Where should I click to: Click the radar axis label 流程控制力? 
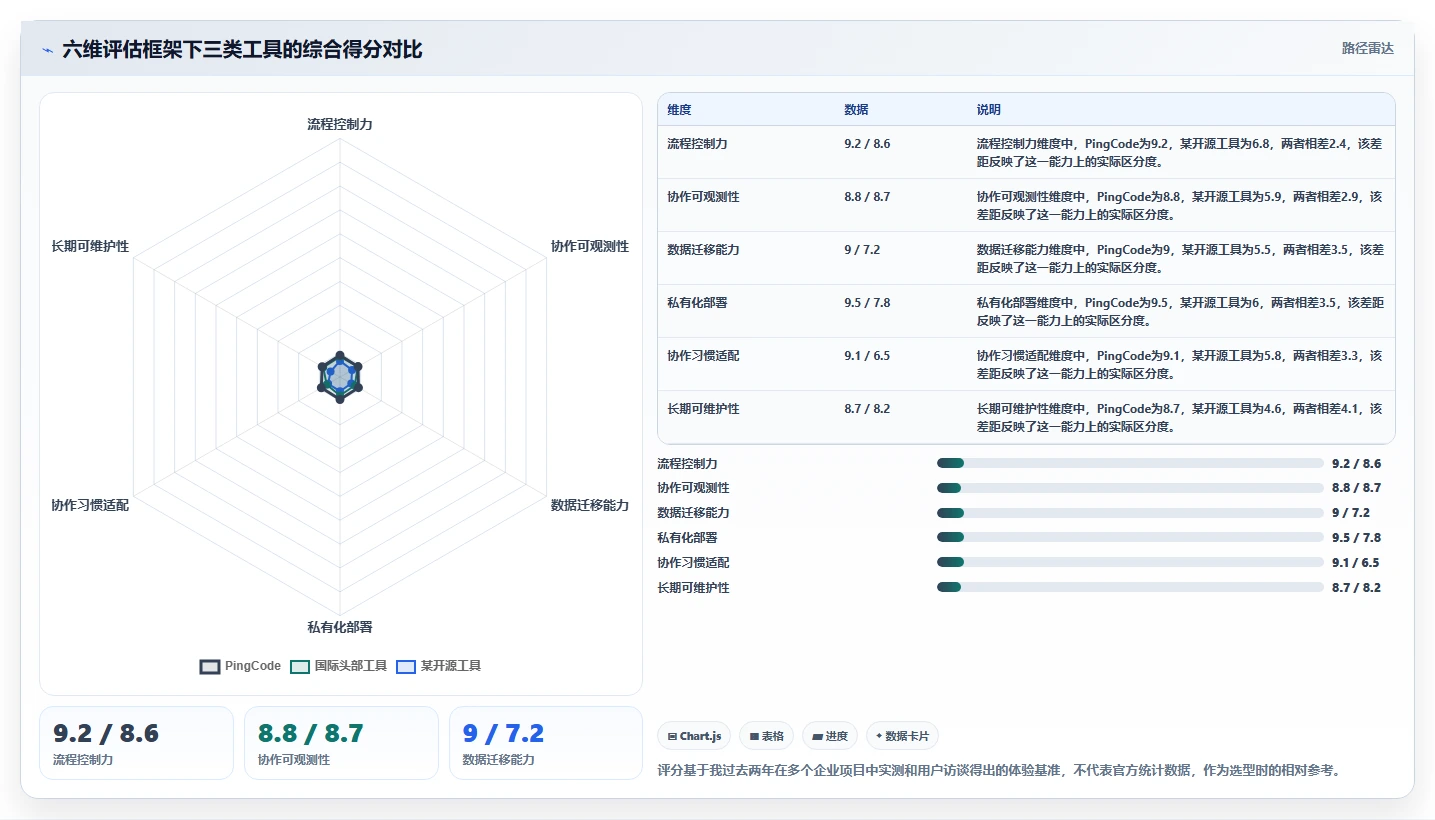click(x=340, y=125)
